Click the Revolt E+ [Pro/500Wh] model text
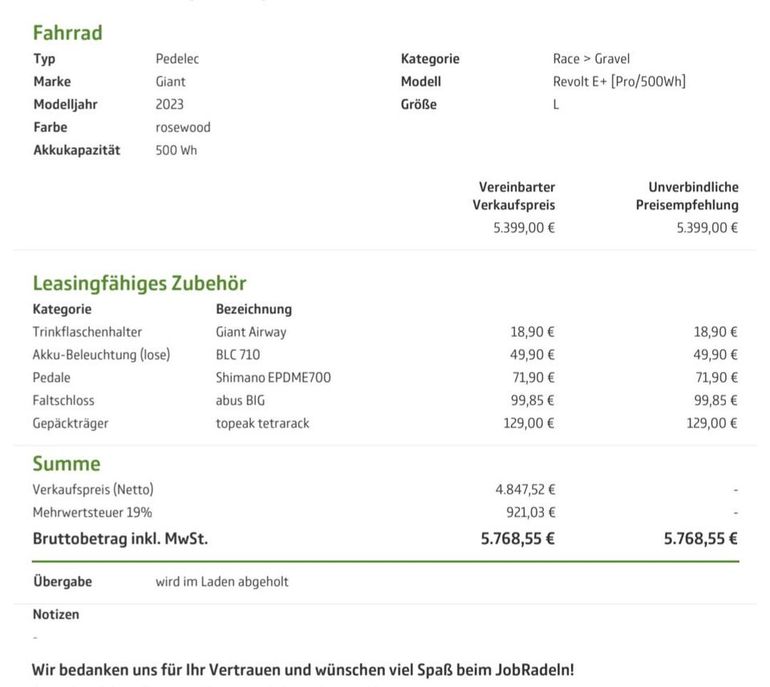Screen dimensions: 770x687 tap(619, 82)
